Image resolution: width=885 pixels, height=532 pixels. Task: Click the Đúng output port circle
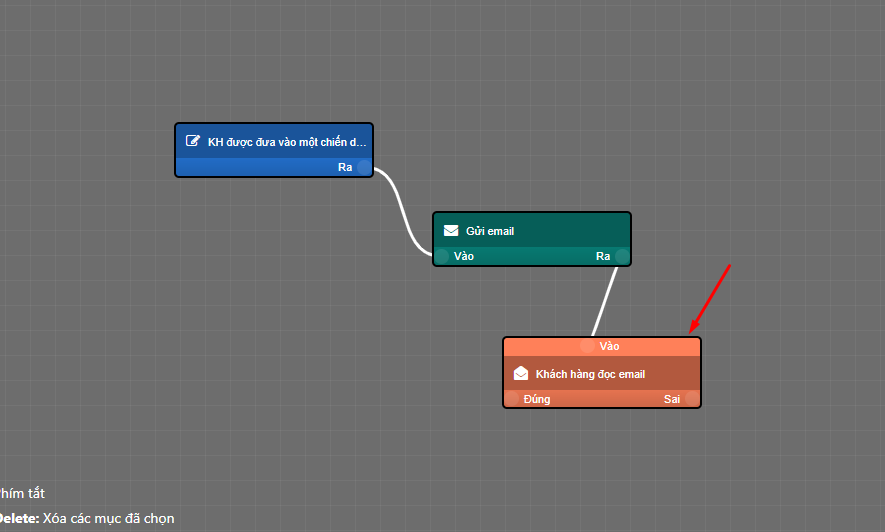click(512, 399)
